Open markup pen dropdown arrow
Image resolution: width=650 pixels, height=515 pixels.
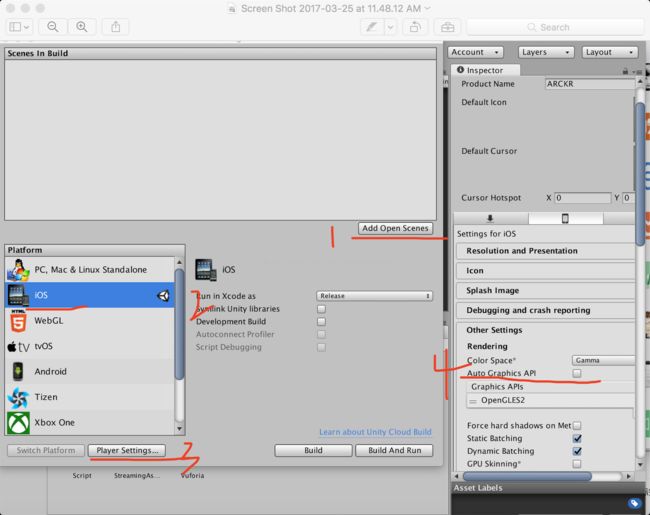[x=390, y=27]
